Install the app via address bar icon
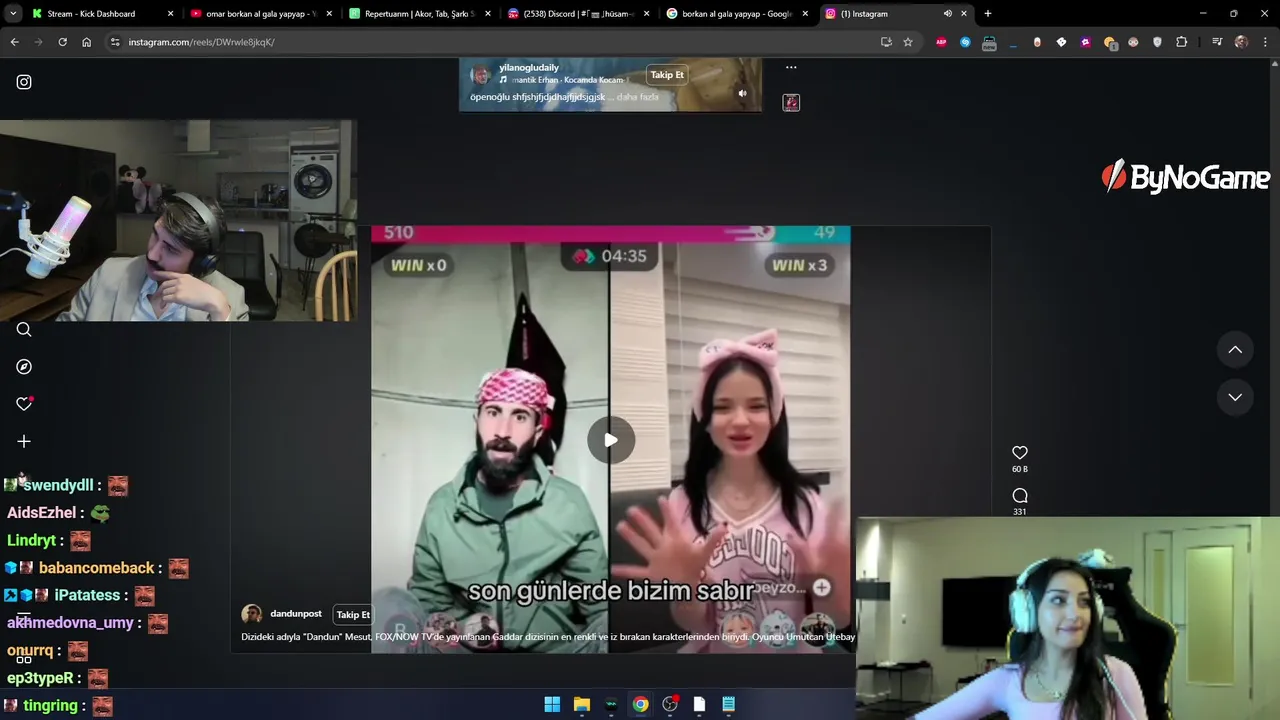 [x=886, y=42]
